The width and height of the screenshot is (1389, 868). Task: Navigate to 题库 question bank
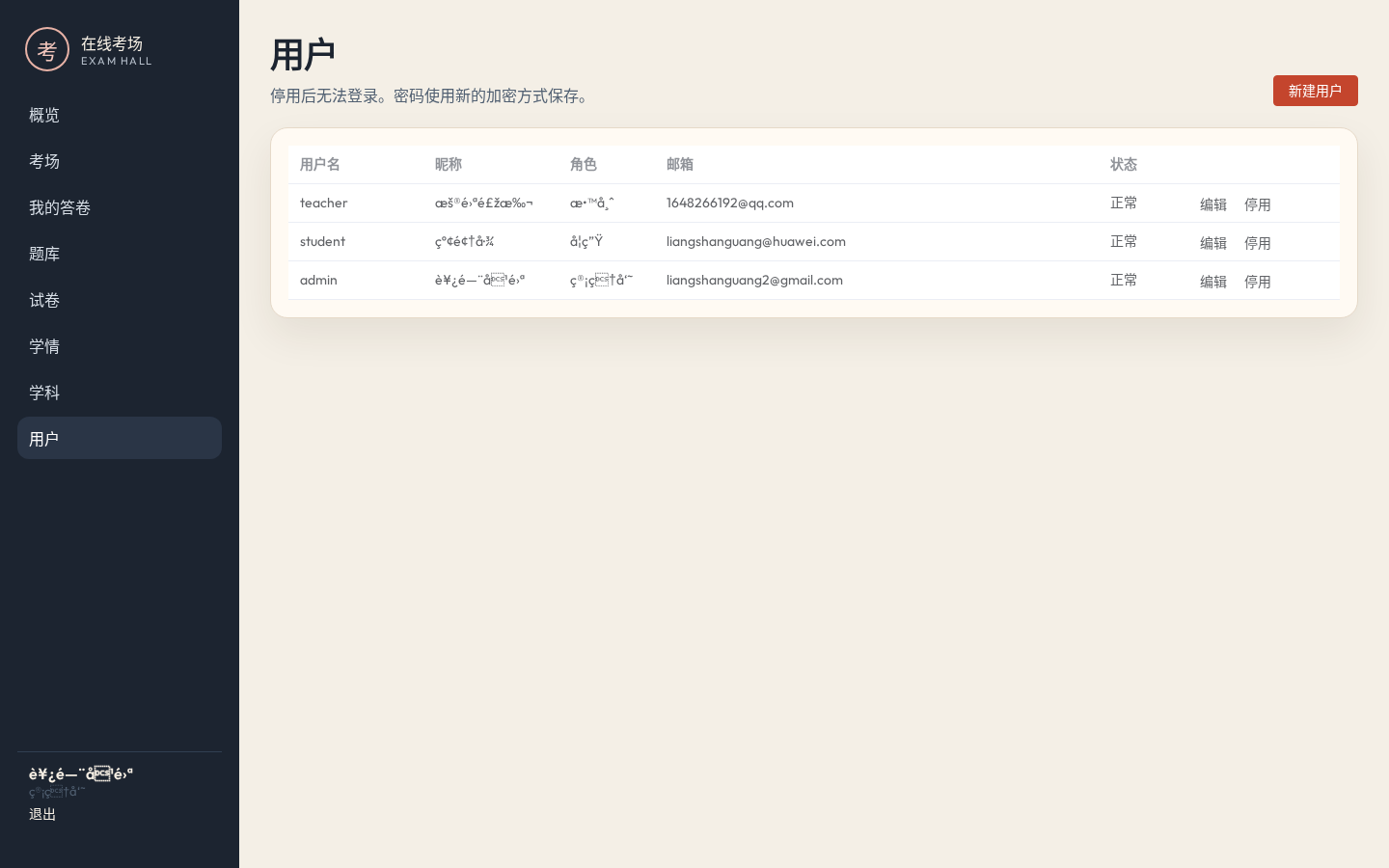[120, 254]
